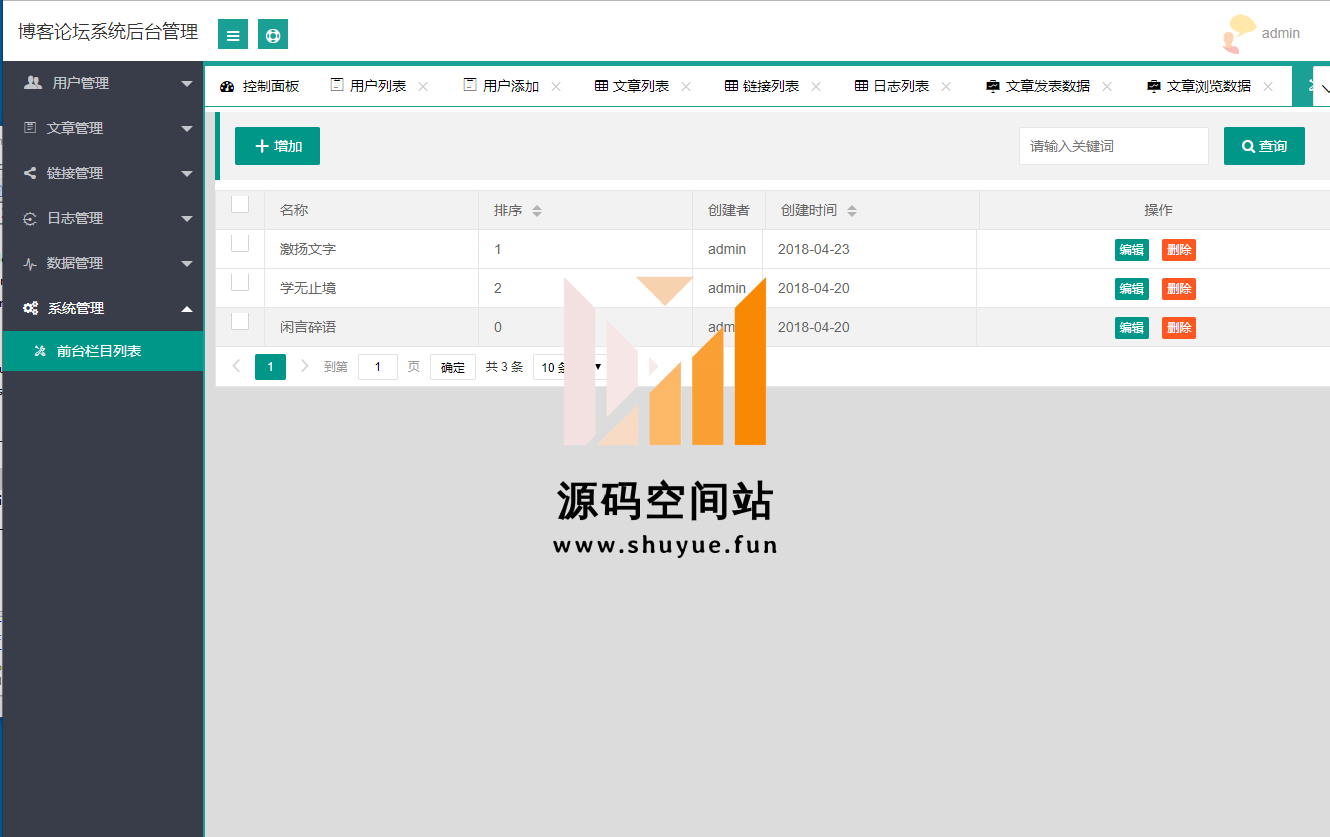Click the table icon on 链接列表 tab
The image size is (1330, 837).
tap(731, 86)
